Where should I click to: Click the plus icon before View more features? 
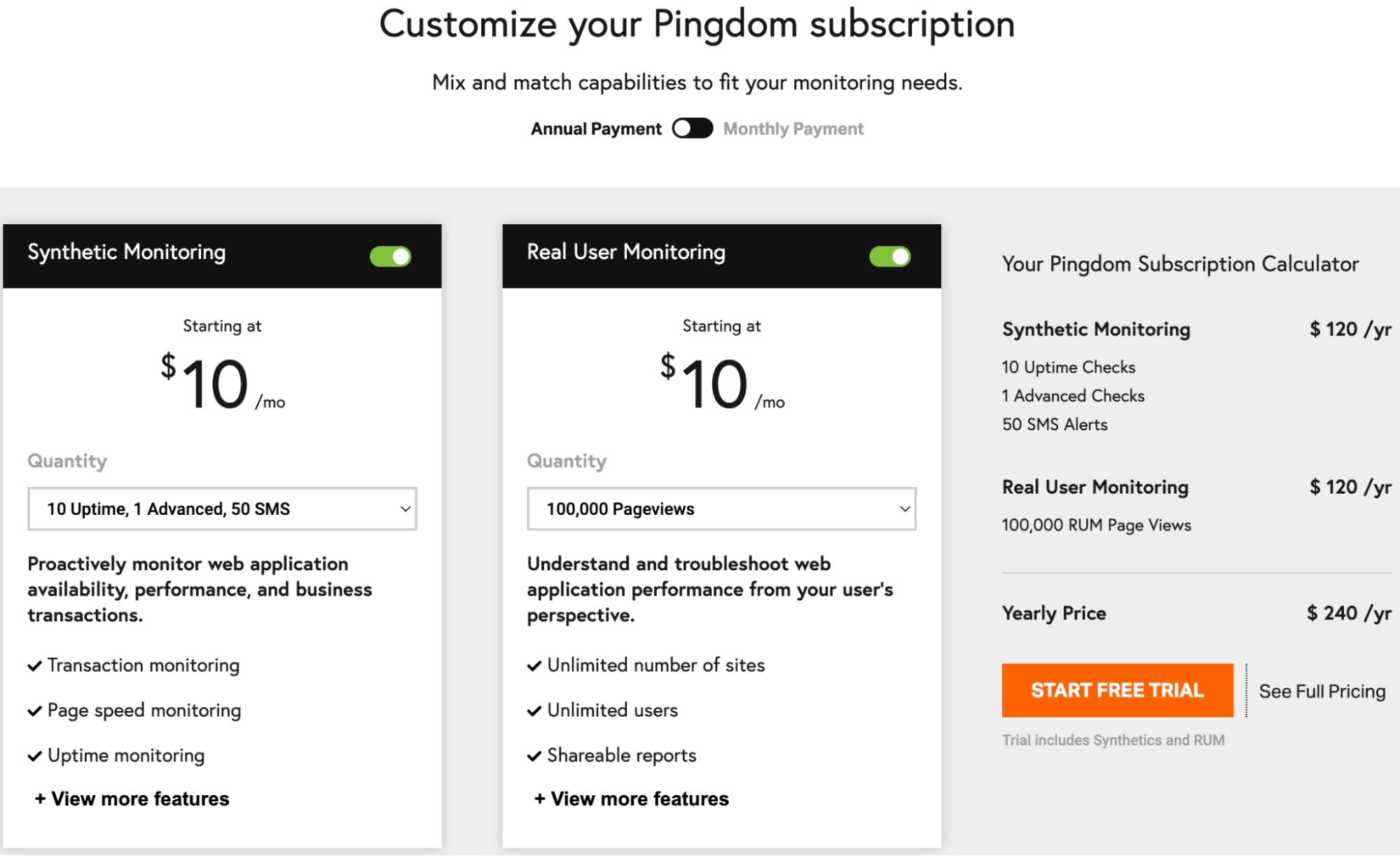tap(40, 799)
